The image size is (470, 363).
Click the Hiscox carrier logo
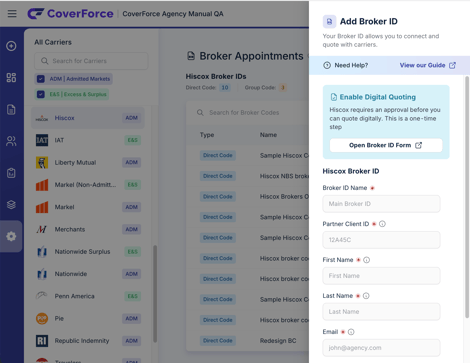coord(42,118)
